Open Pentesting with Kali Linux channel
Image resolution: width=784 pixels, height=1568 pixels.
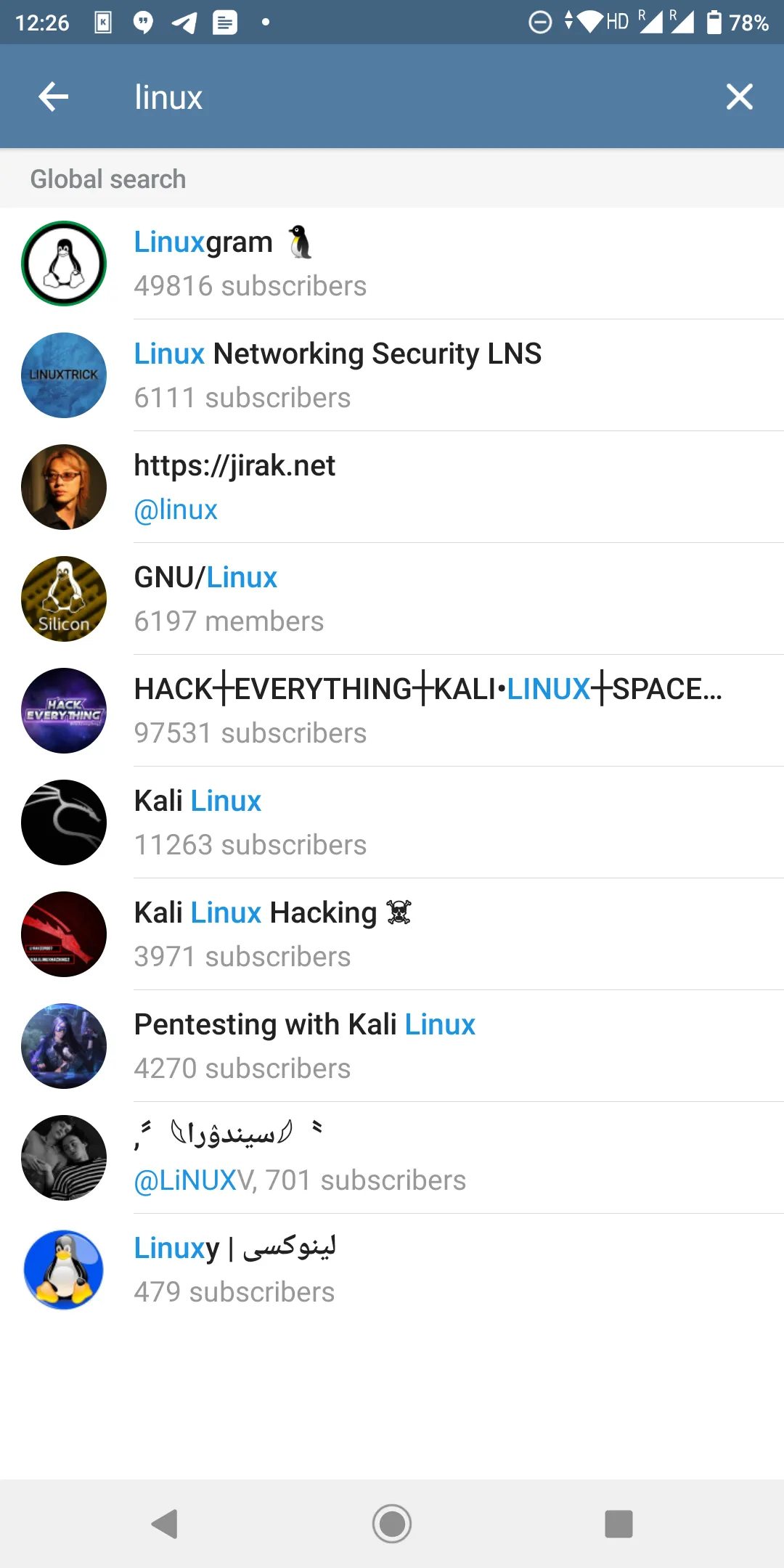pyautogui.click(x=392, y=1046)
